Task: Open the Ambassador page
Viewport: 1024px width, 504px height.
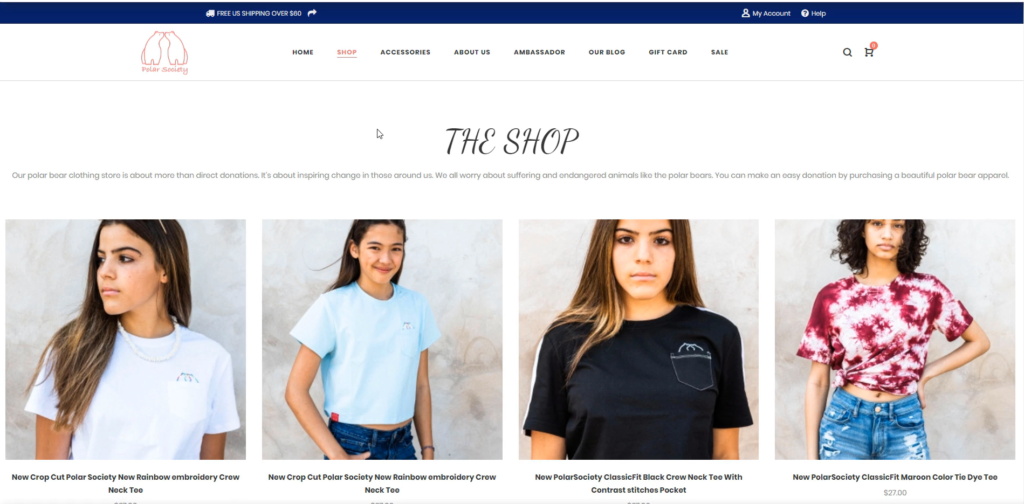Action: pos(539,52)
